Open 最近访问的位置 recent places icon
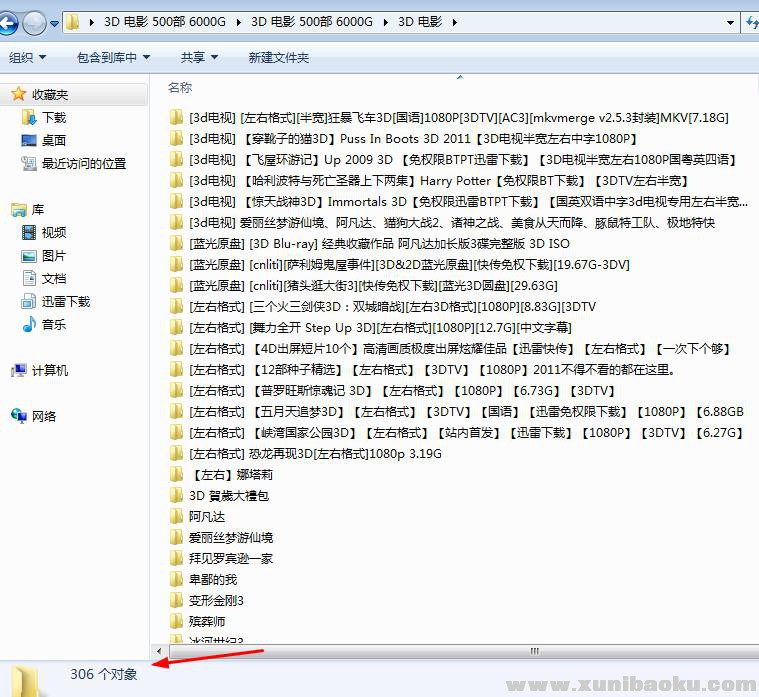759x697 pixels. pyautogui.click(x=29, y=164)
